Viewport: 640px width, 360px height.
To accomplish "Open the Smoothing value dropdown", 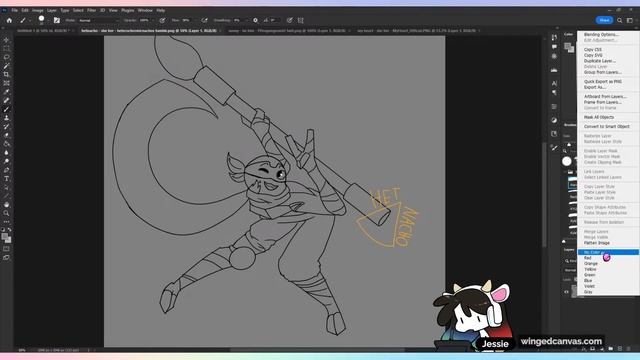I will coord(239,20).
